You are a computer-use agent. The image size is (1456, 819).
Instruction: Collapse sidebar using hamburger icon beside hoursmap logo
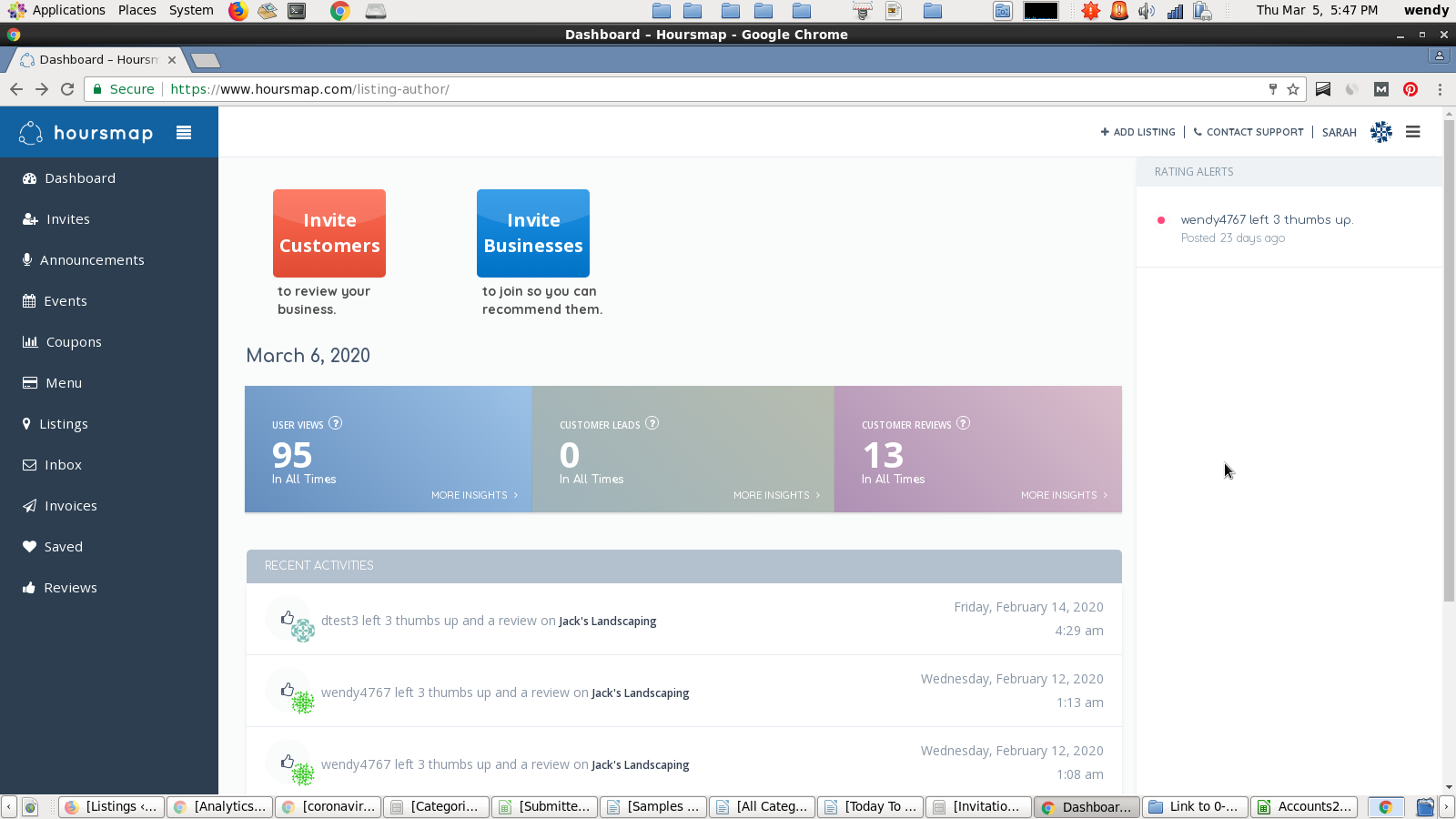(184, 133)
